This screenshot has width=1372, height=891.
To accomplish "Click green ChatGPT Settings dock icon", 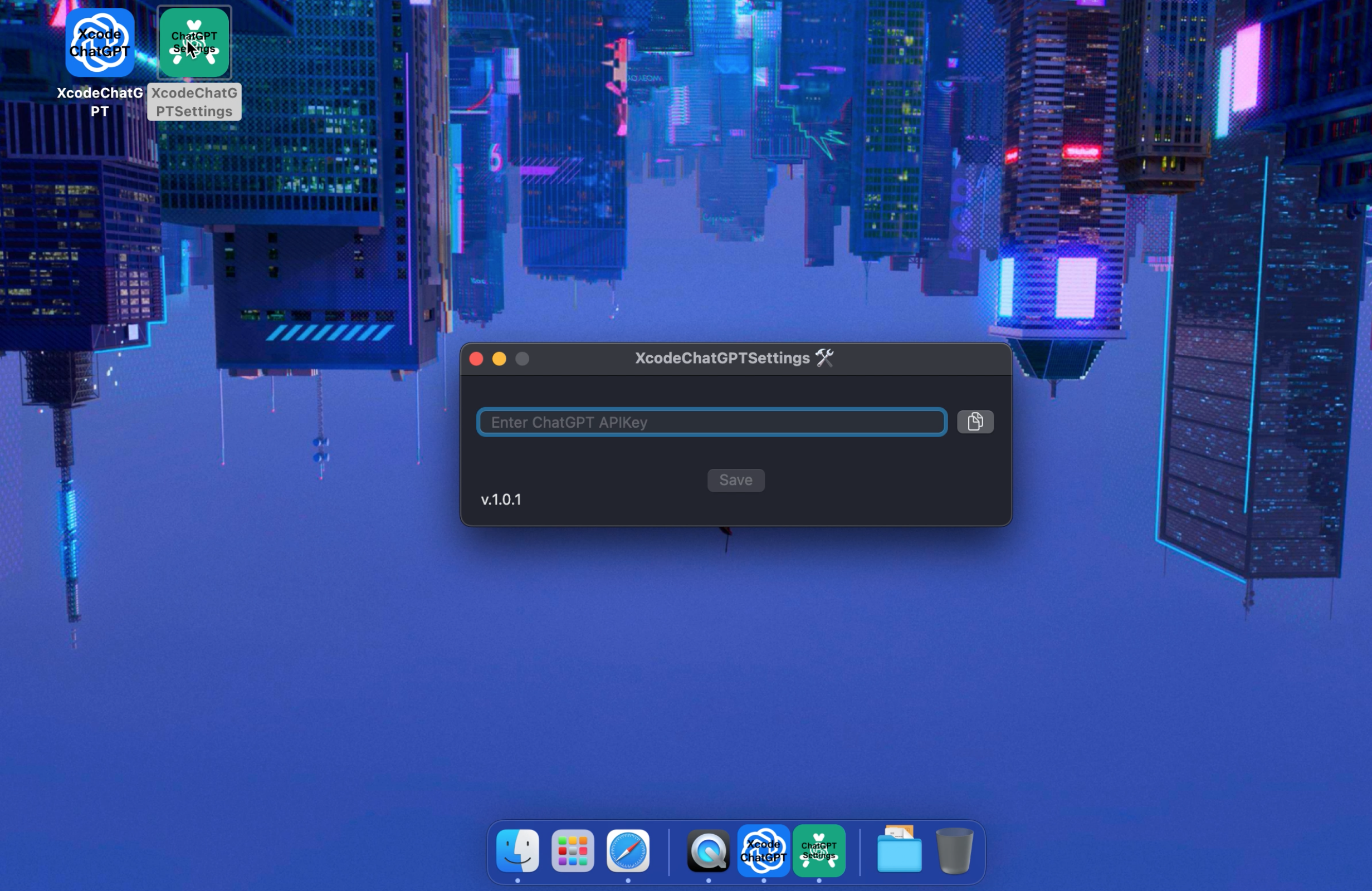I will (x=819, y=851).
